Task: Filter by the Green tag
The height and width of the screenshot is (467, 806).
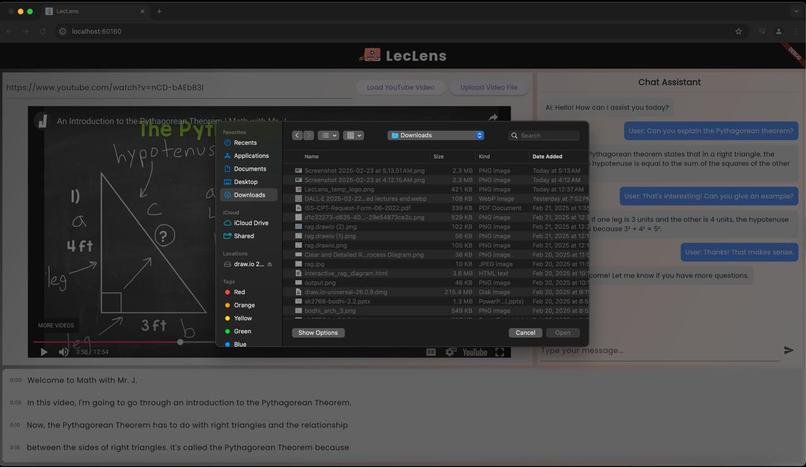Action: pos(242,331)
